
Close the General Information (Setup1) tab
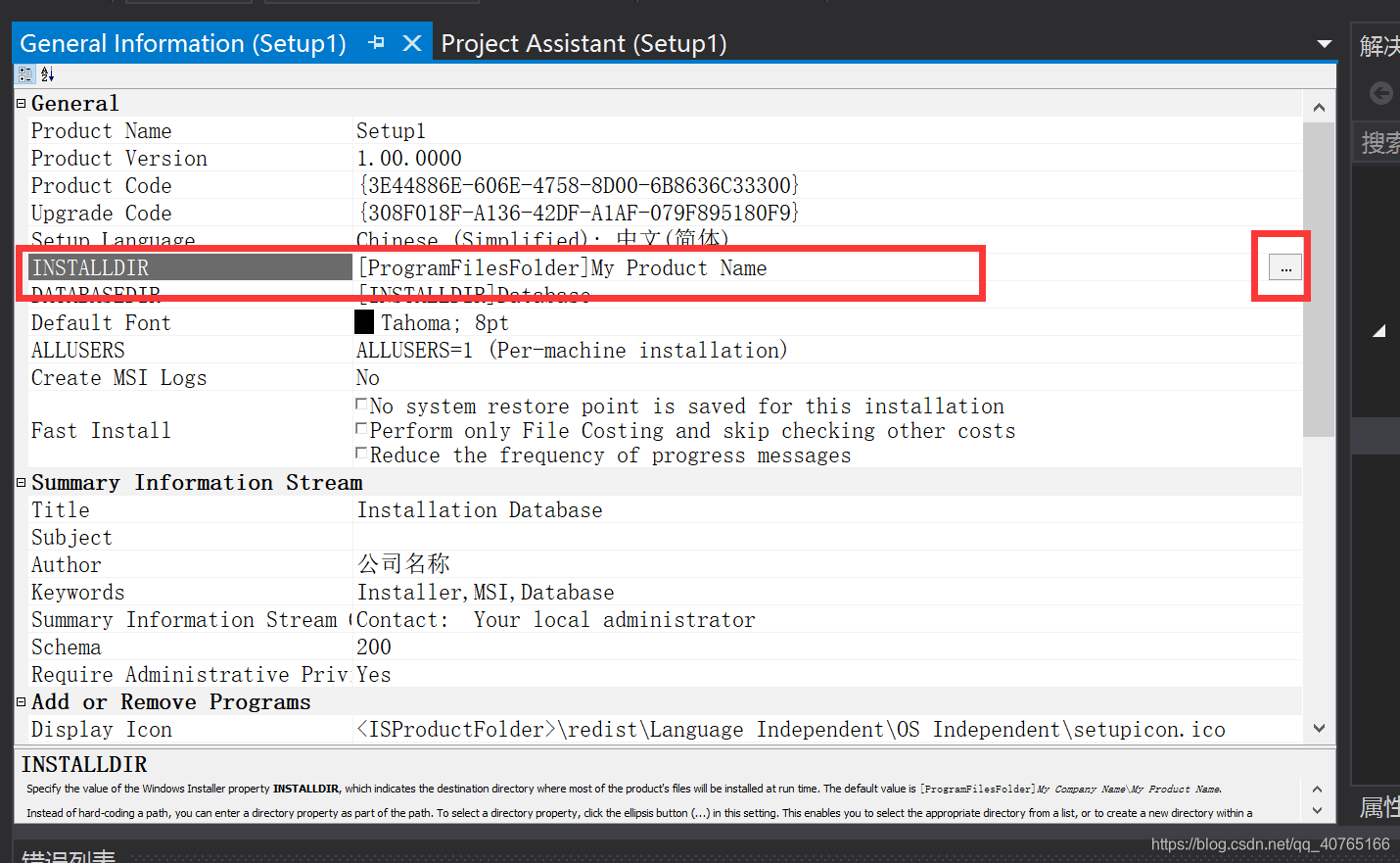point(412,43)
